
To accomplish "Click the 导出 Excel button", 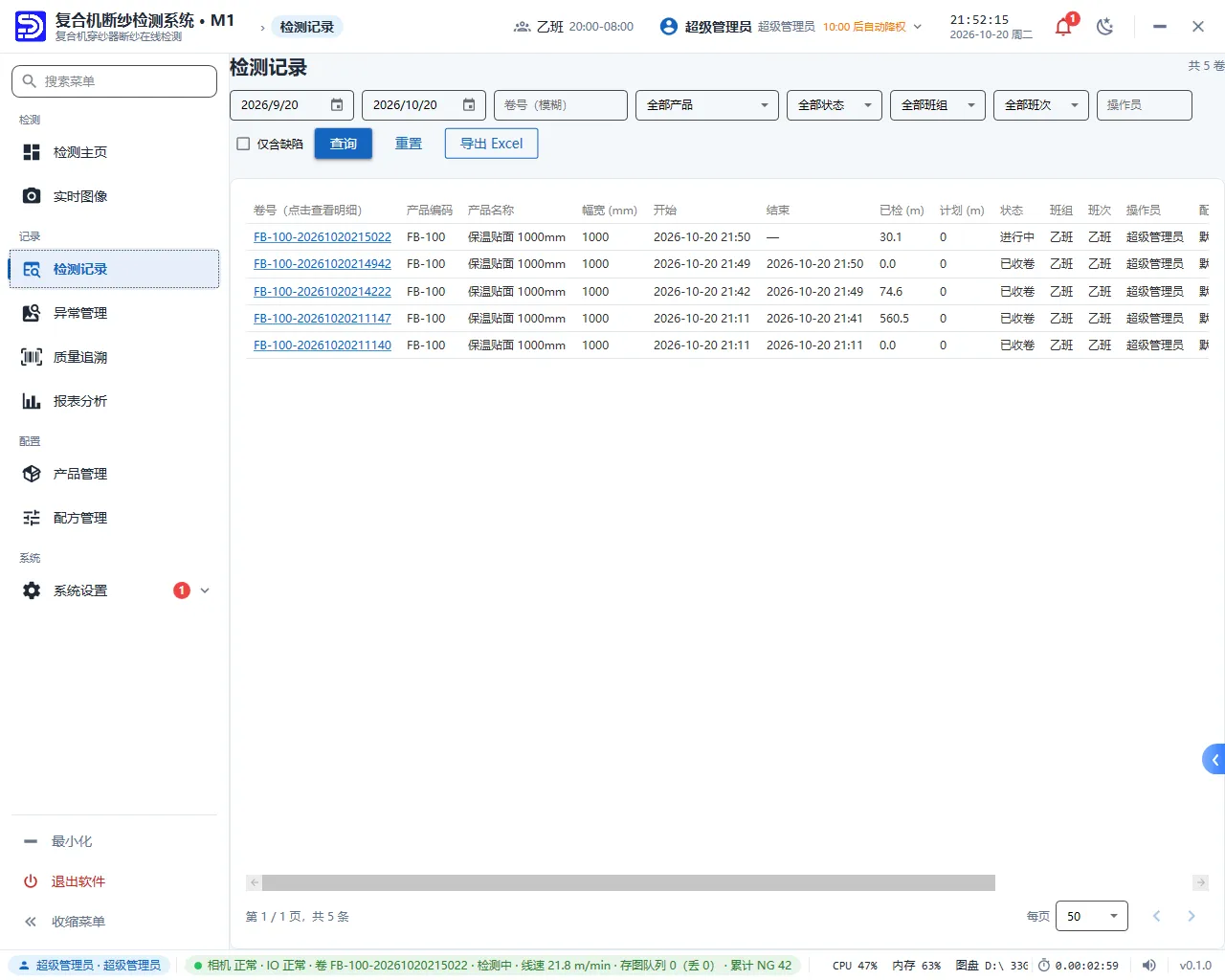I will click(x=492, y=144).
